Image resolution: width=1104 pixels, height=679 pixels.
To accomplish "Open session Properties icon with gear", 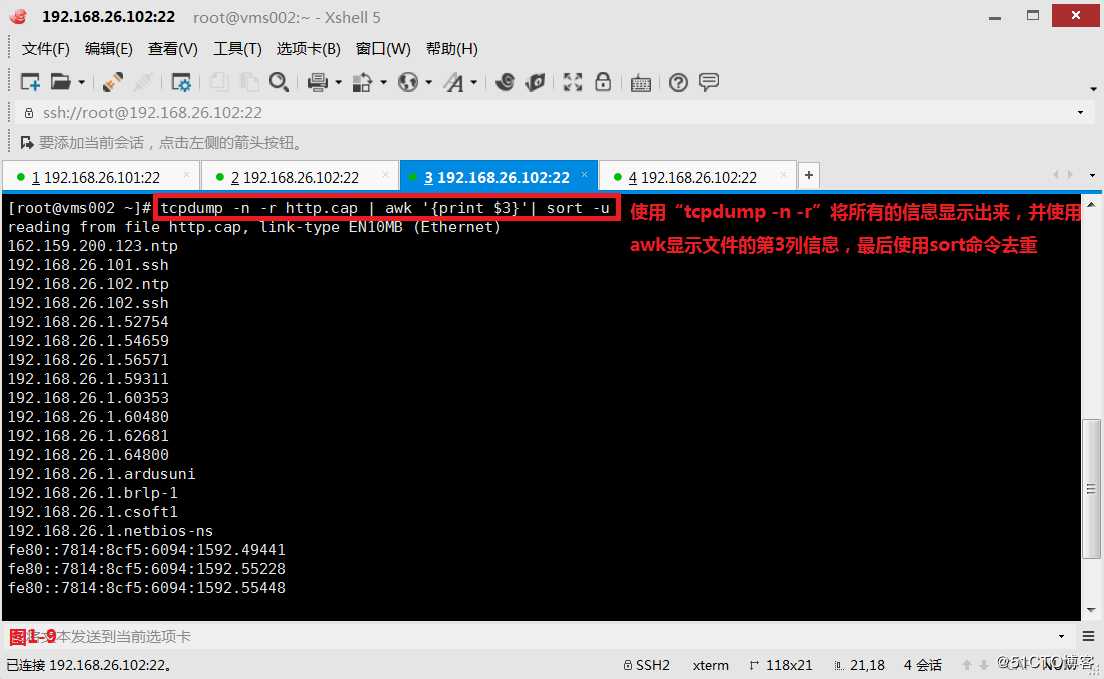I will [181, 82].
